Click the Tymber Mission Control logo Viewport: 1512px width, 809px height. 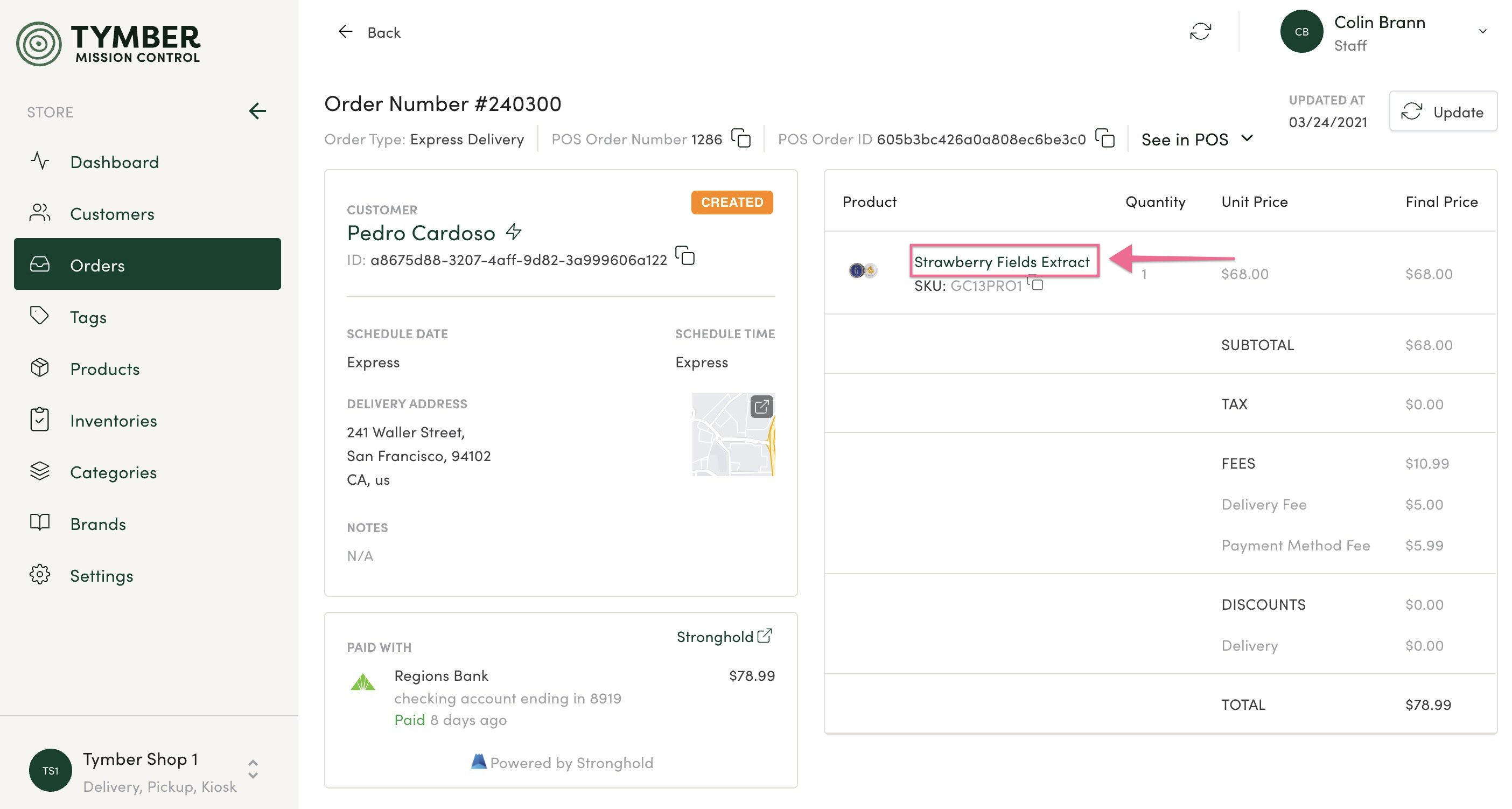pyautogui.click(x=108, y=43)
